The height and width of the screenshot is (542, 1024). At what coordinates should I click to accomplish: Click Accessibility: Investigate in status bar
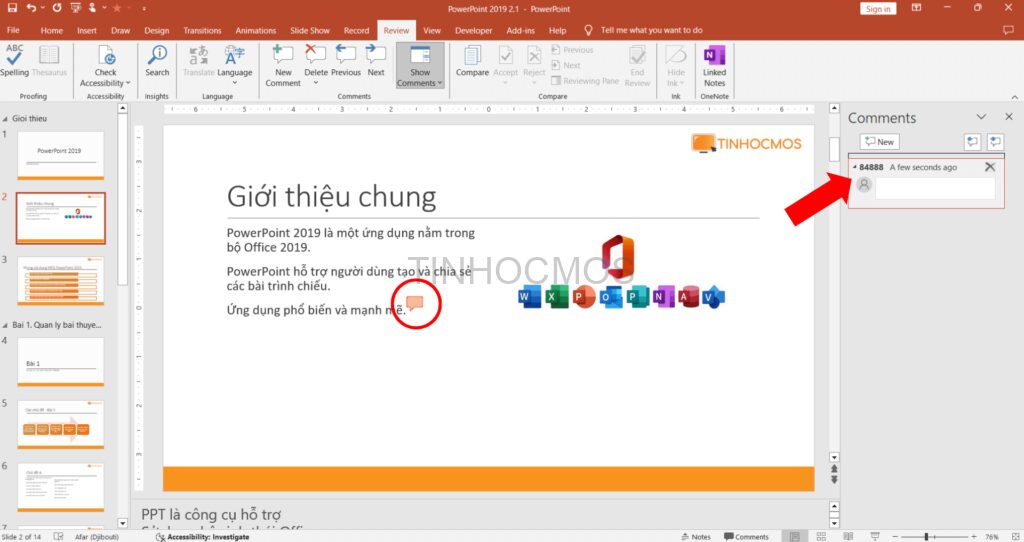(x=203, y=537)
